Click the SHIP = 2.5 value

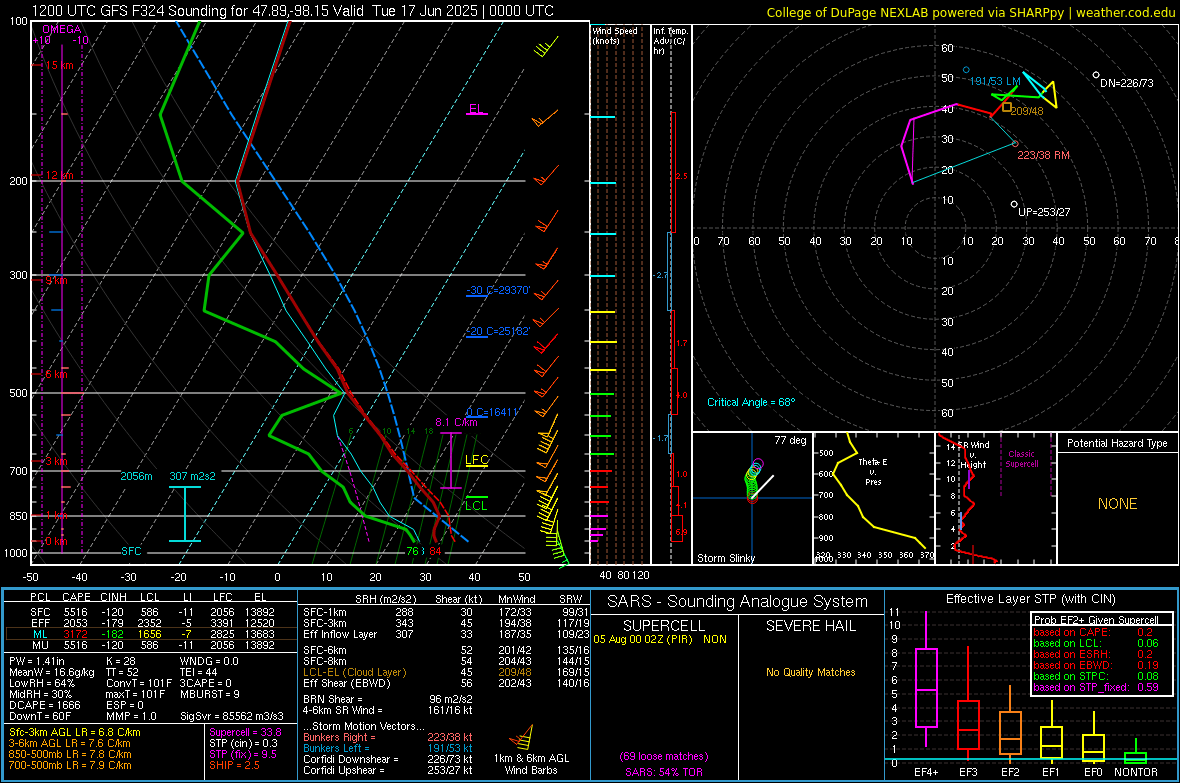point(234,765)
